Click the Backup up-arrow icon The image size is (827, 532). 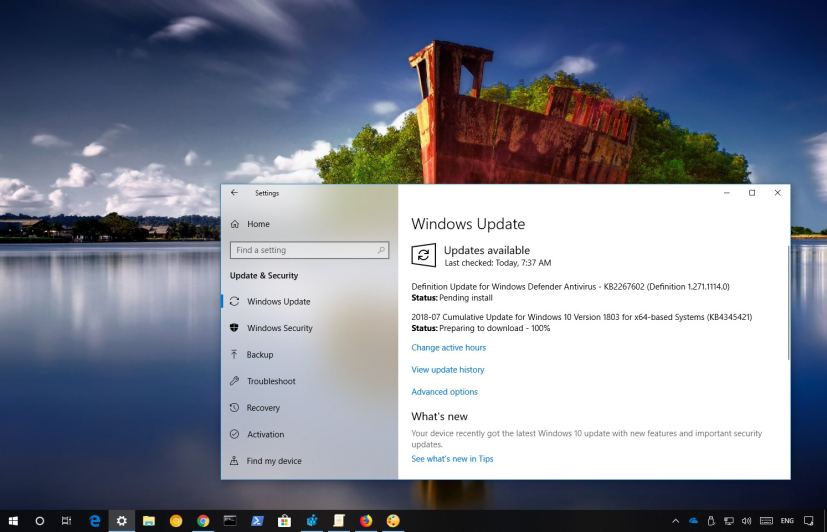tap(234, 354)
